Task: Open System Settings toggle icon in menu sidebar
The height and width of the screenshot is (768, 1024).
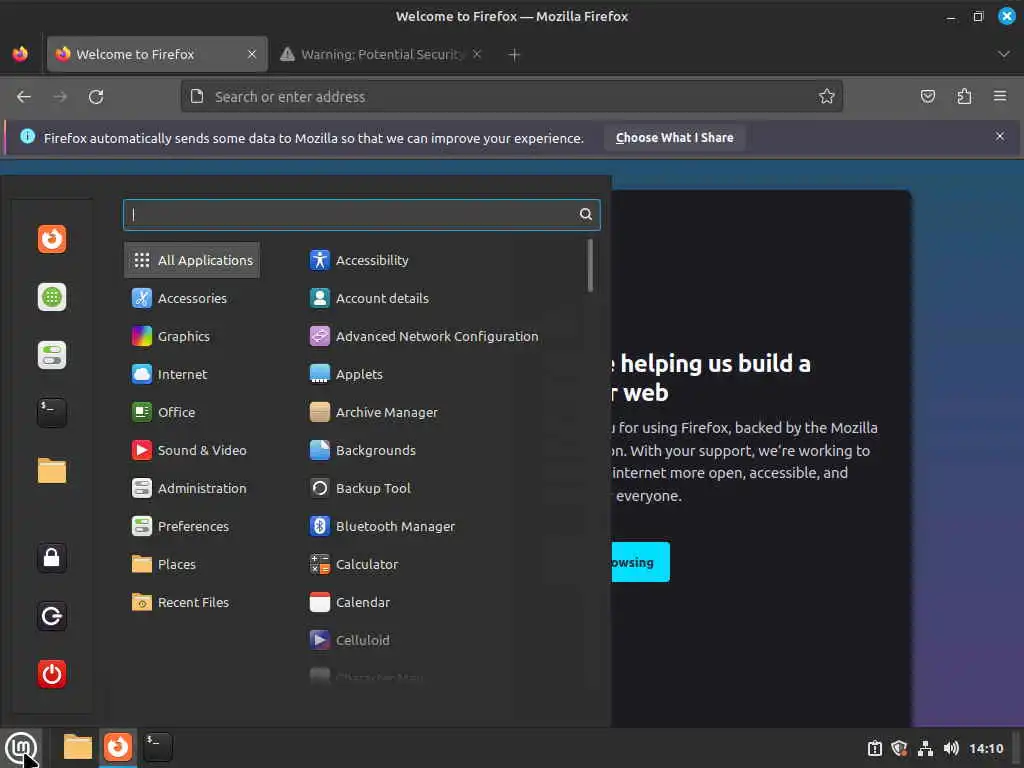Action: (x=52, y=355)
